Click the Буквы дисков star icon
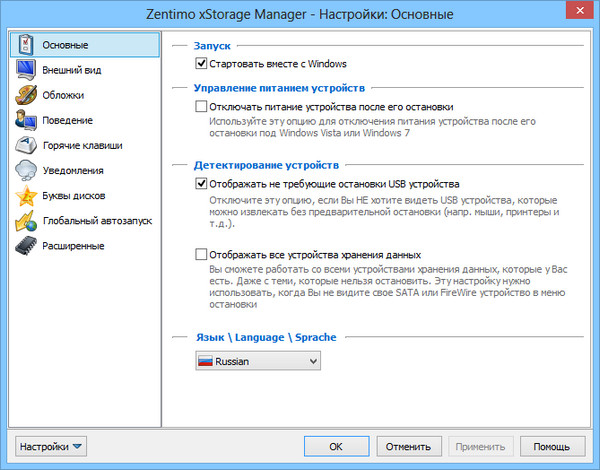Viewport: 600px width, 470px height. coord(26,196)
